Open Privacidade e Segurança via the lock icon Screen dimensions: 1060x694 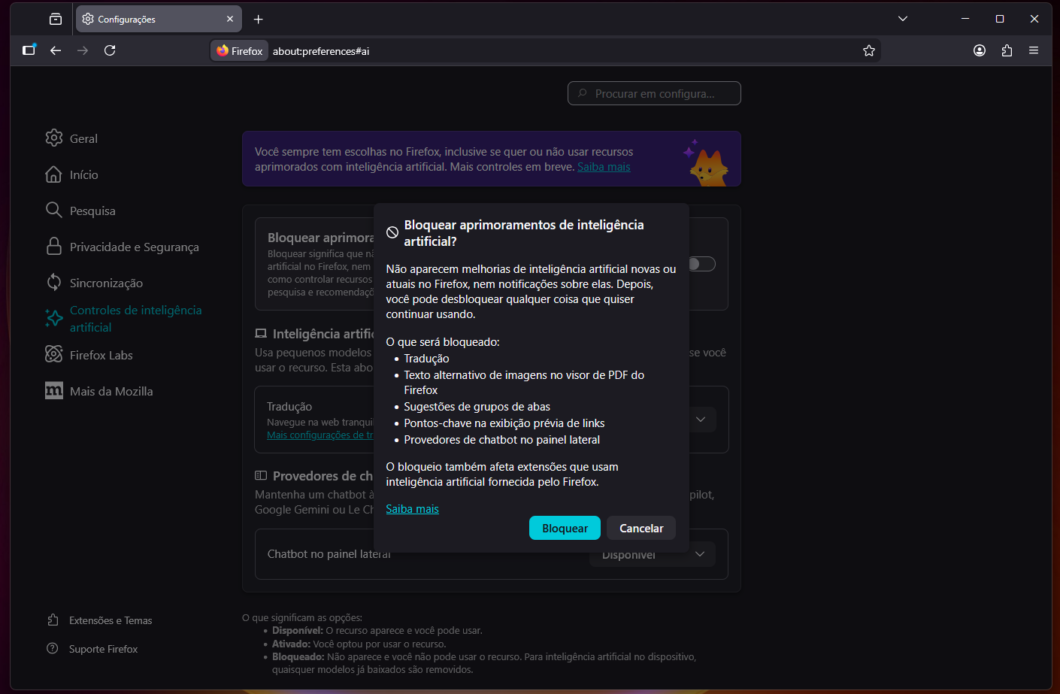coord(54,246)
